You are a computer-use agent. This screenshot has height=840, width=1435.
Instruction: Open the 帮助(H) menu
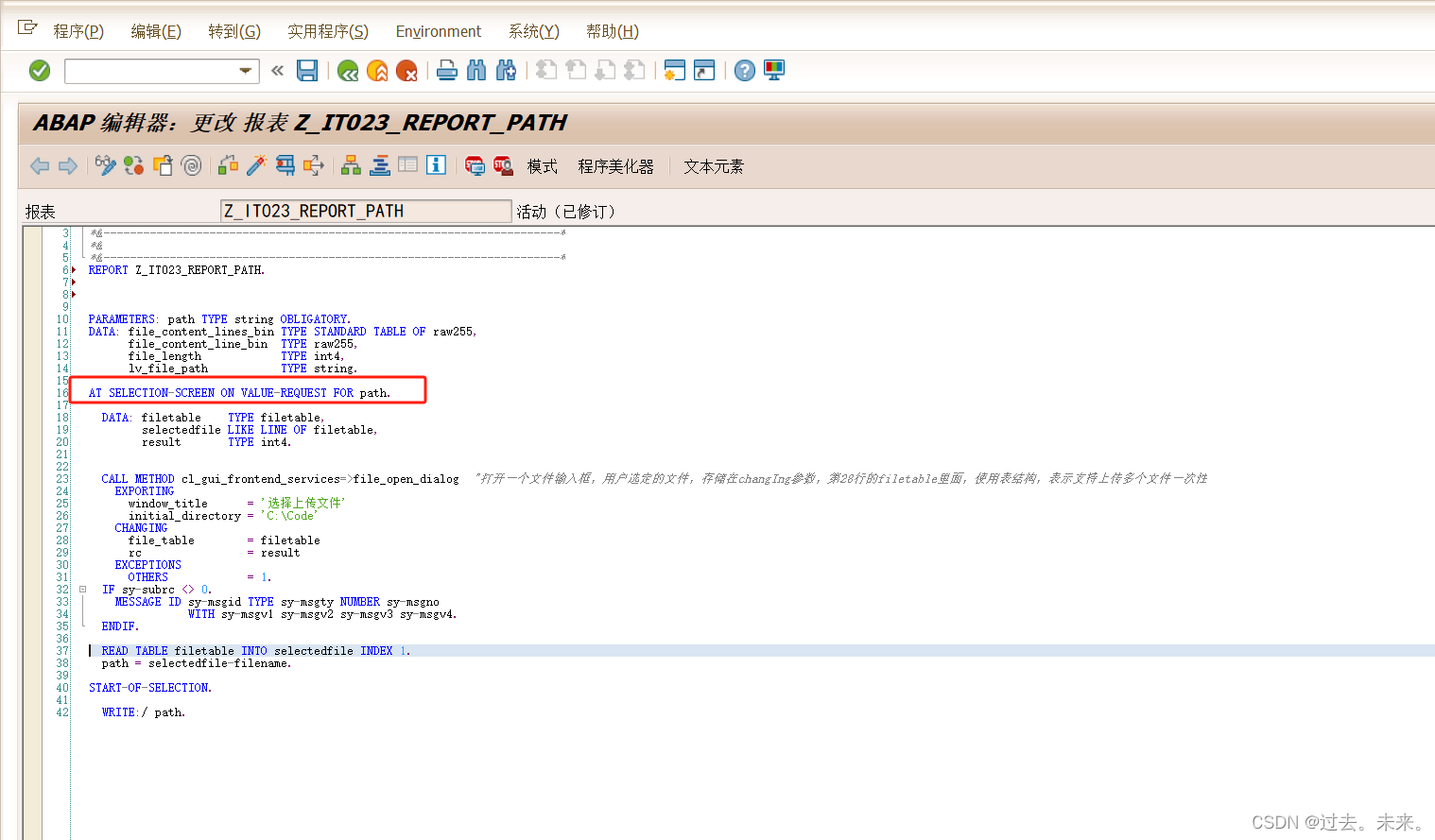[613, 31]
